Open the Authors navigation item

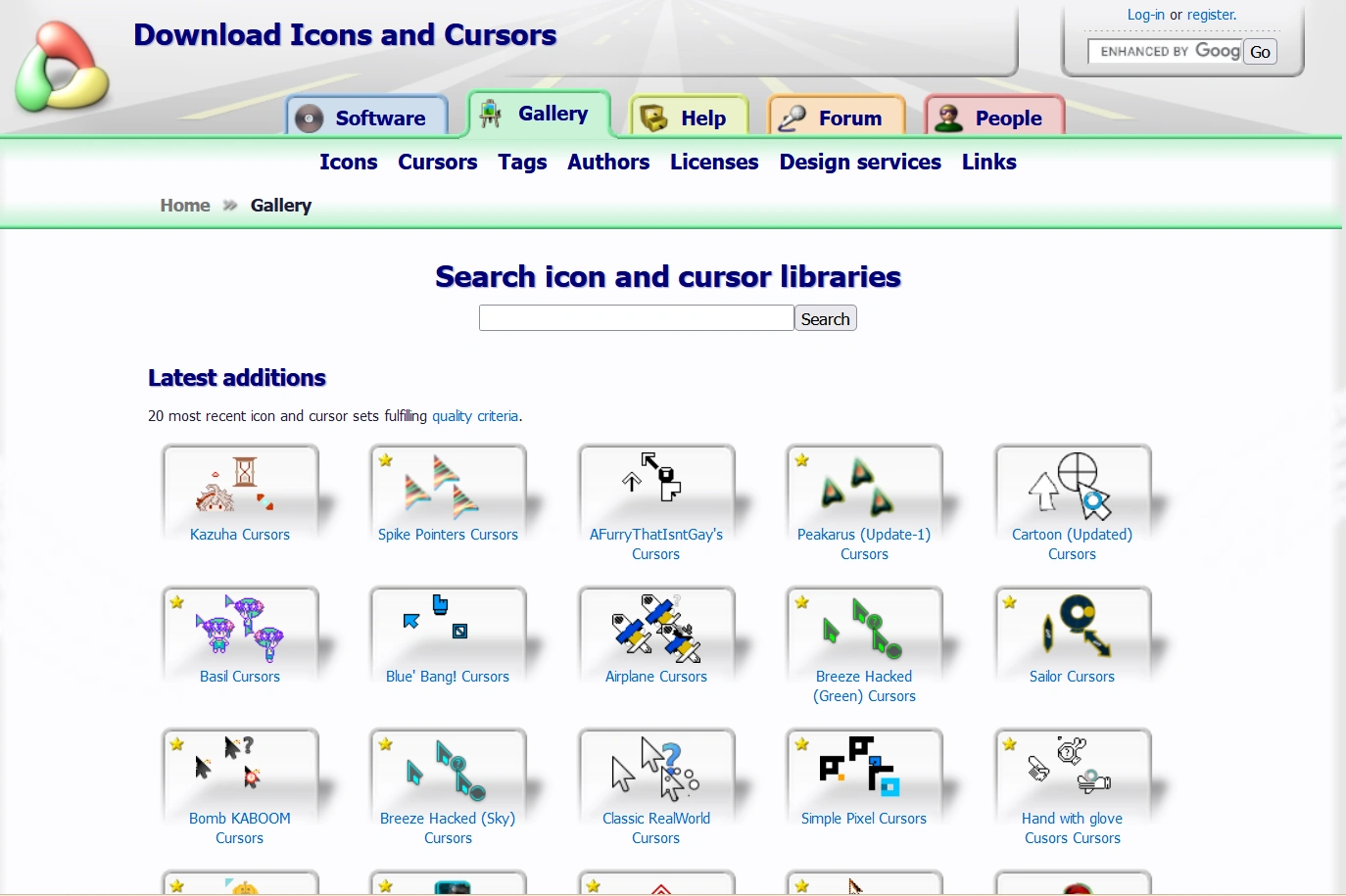click(x=607, y=163)
